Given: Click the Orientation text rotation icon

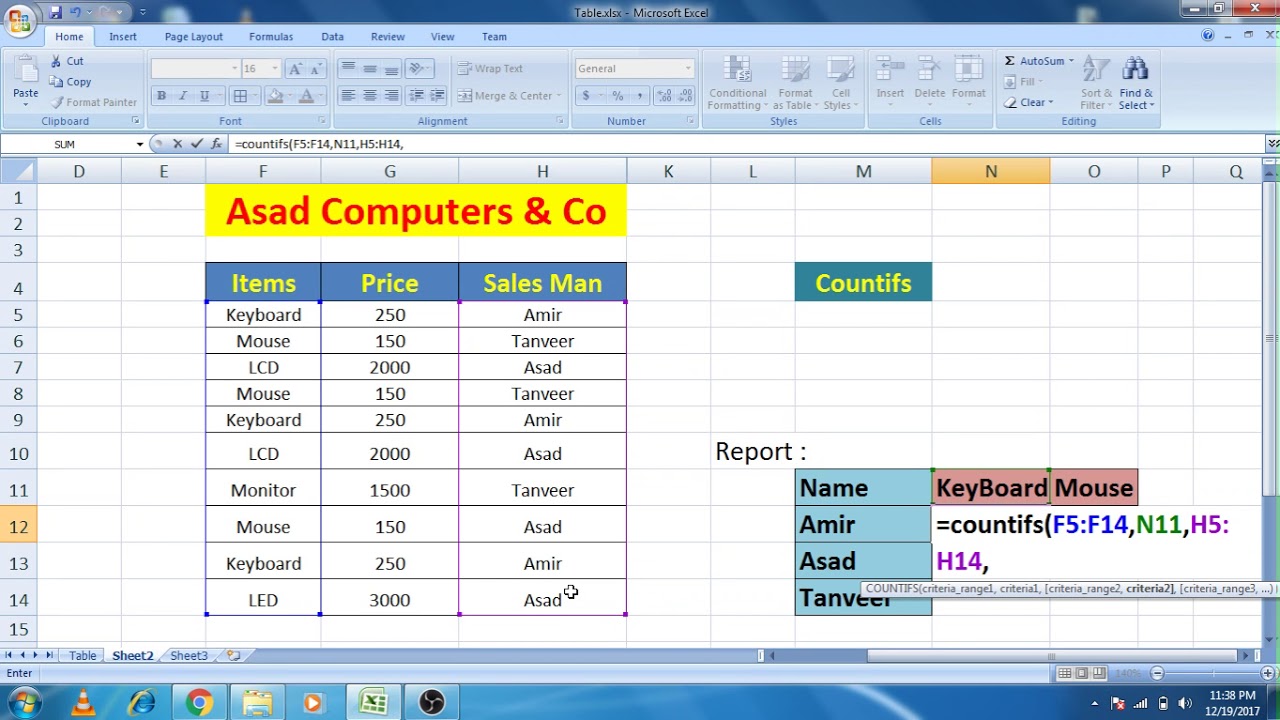Looking at the screenshot, I should pos(419,68).
